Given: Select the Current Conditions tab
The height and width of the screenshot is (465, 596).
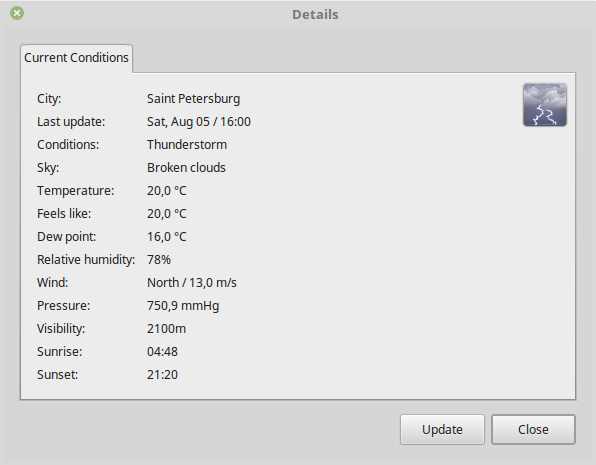Looking at the screenshot, I should pos(76,58).
